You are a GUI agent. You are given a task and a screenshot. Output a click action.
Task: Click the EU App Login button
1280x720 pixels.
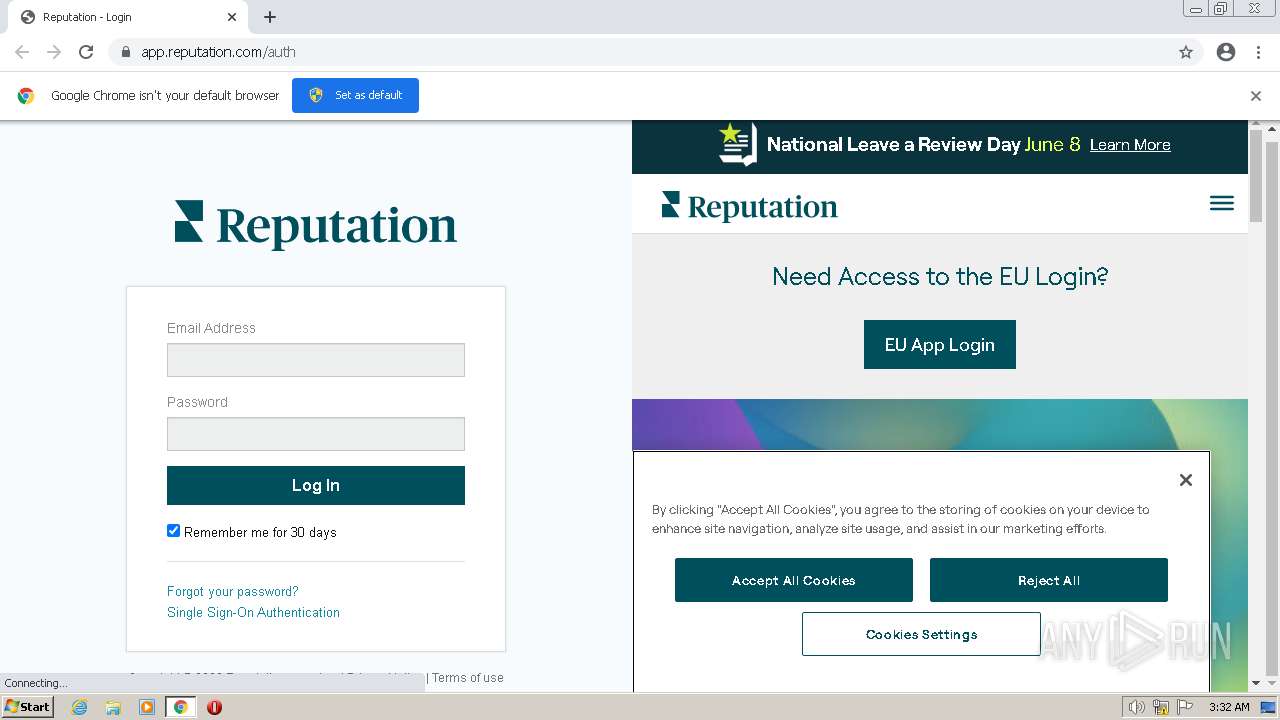940,345
